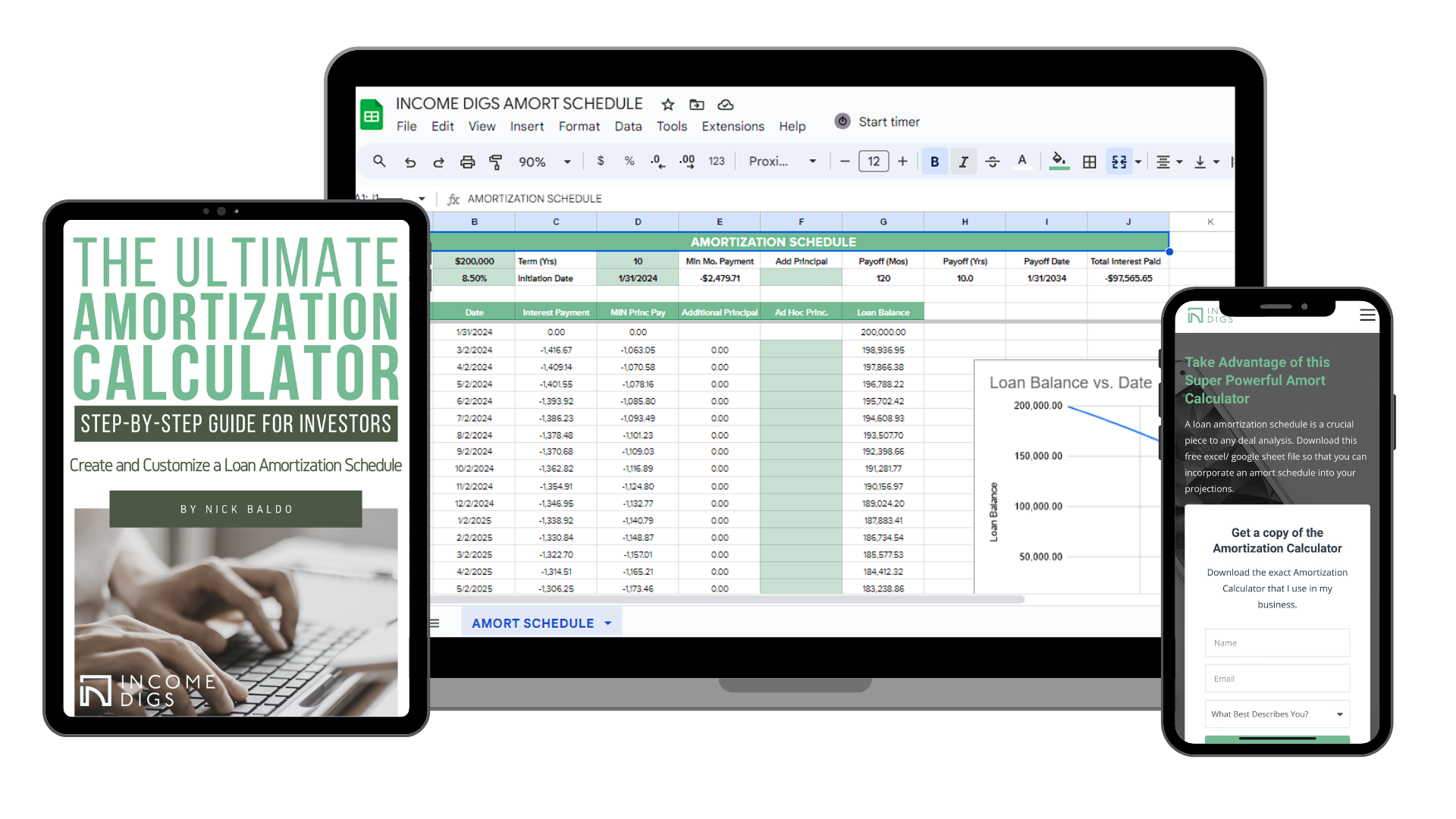Toggle italic formatting
Image resolution: width=1456 pixels, height=819 pixels.
tap(963, 162)
